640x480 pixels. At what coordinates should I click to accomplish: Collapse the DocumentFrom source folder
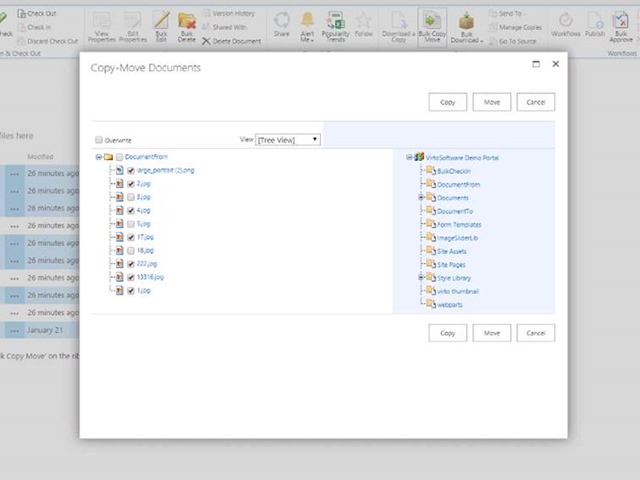pos(98,157)
